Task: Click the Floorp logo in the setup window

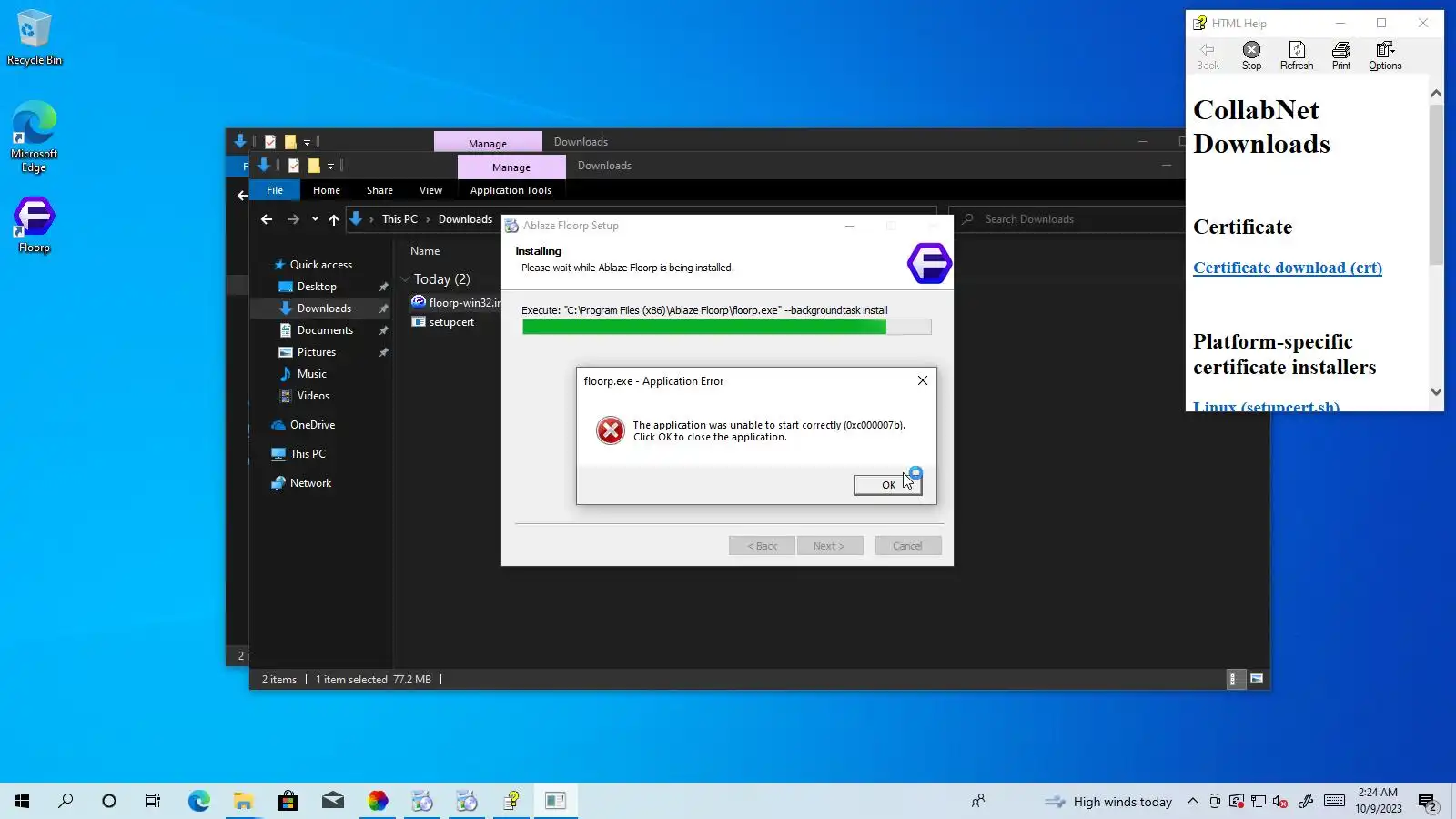Action: 929,264
